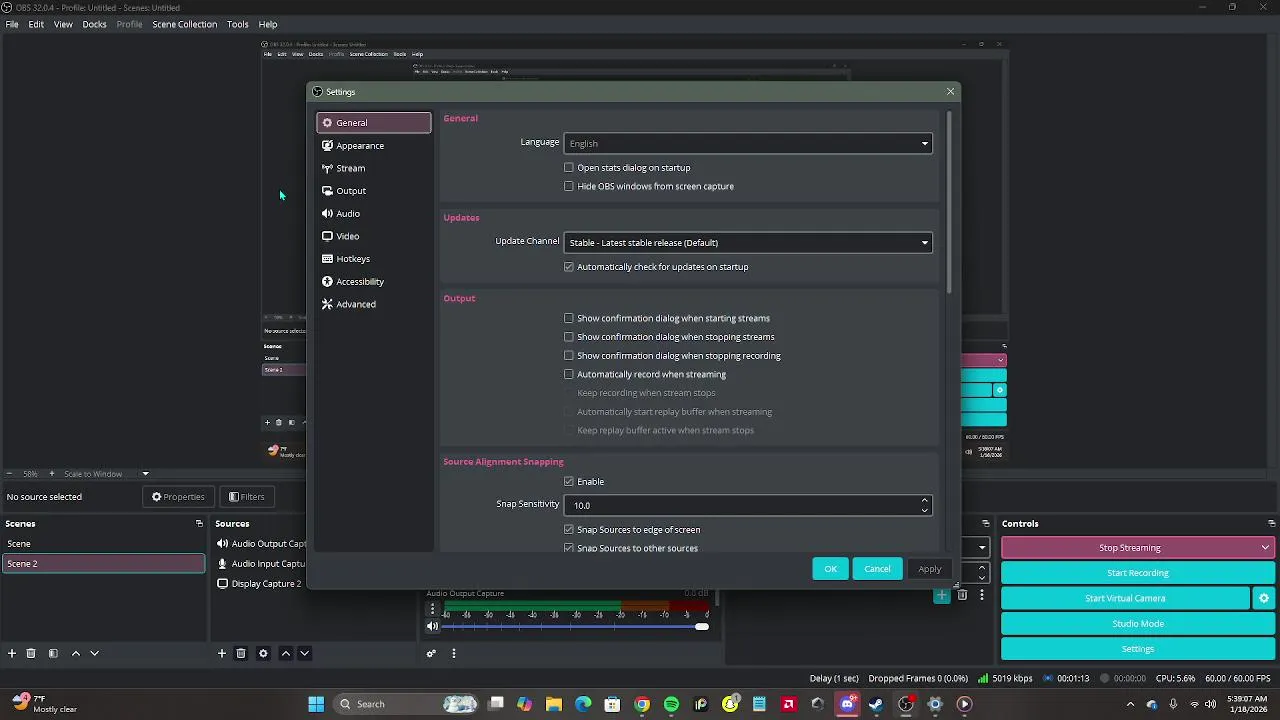Decrease Snap Sensitivity with down stepper
1280x720 pixels.
tap(924, 510)
